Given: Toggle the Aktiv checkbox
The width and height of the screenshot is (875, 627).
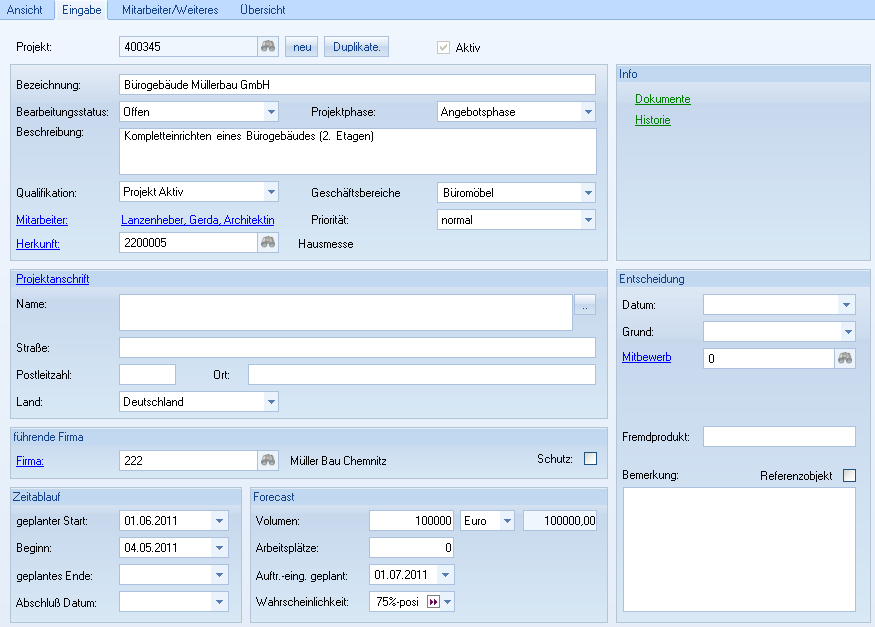Looking at the screenshot, I should click(443, 47).
